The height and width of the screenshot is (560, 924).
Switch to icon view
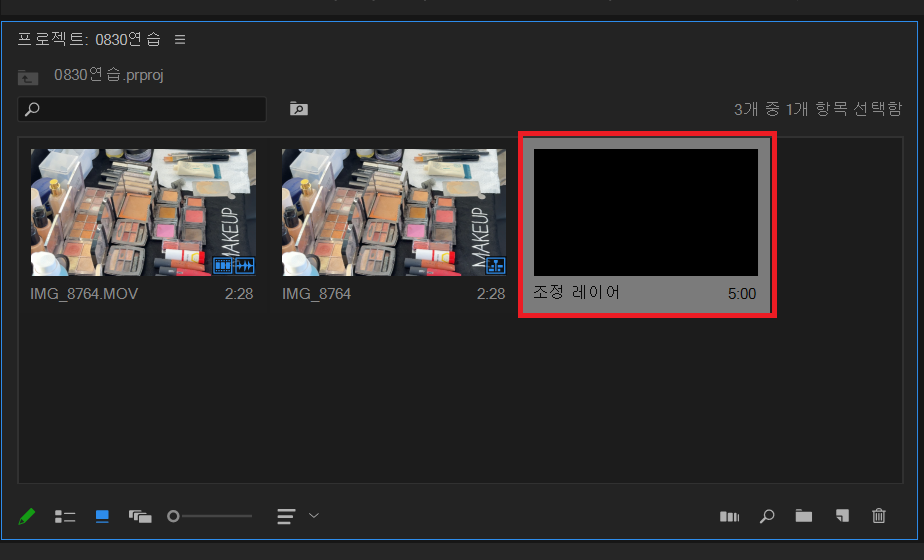click(x=102, y=516)
